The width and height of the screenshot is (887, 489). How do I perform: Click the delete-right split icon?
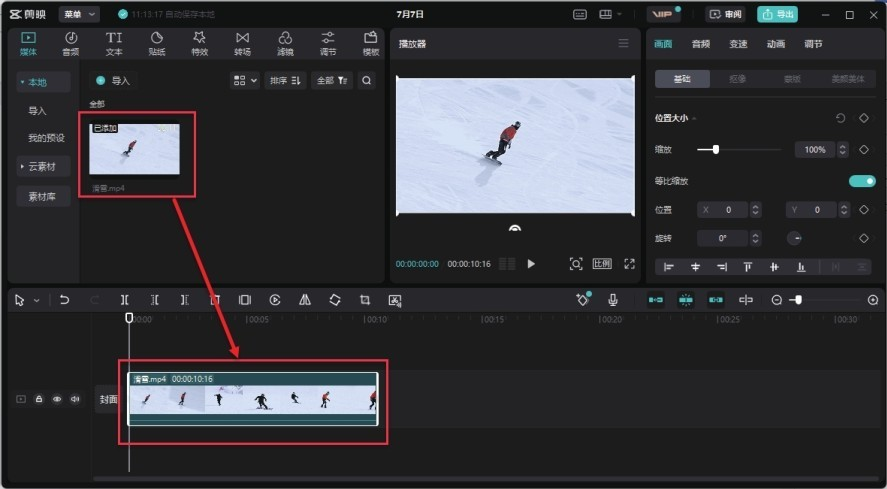click(x=184, y=300)
